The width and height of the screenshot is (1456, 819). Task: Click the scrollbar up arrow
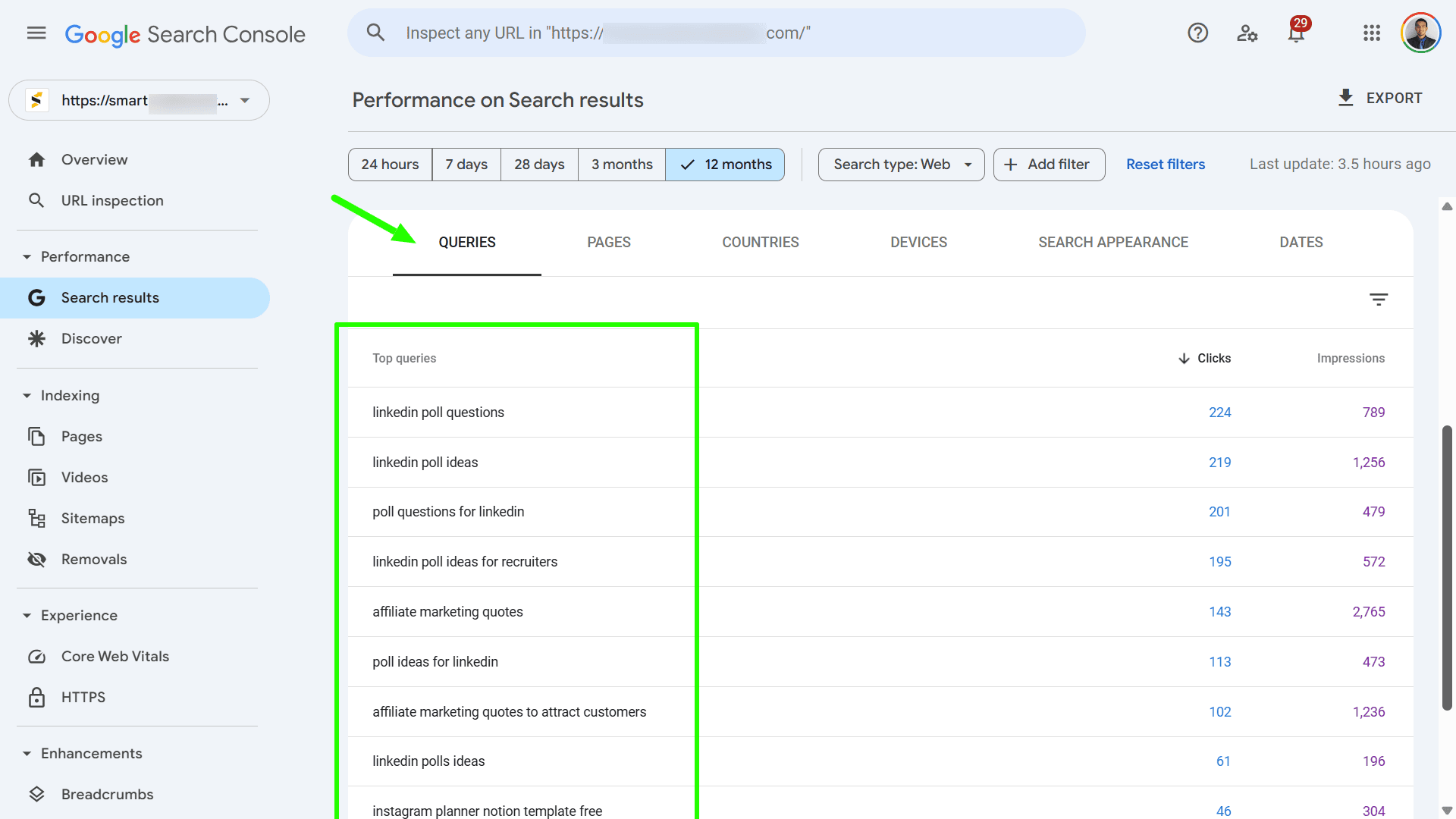[1447, 206]
